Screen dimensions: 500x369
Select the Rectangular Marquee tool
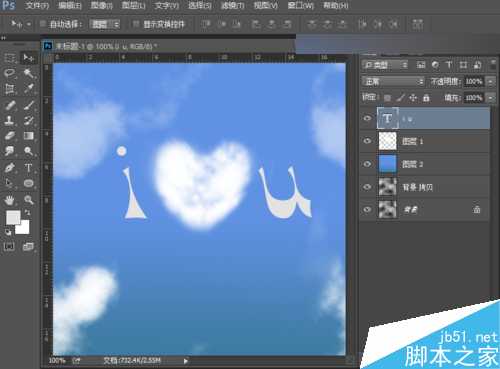click(10, 58)
